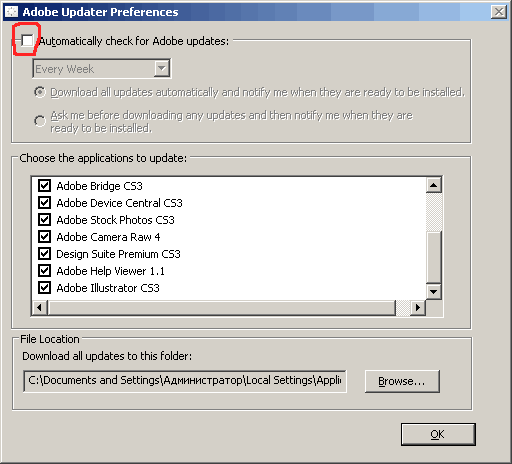The height and width of the screenshot is (464, 512).
Task: Confirm preferences with the OK button
Action: pos(438,434)
